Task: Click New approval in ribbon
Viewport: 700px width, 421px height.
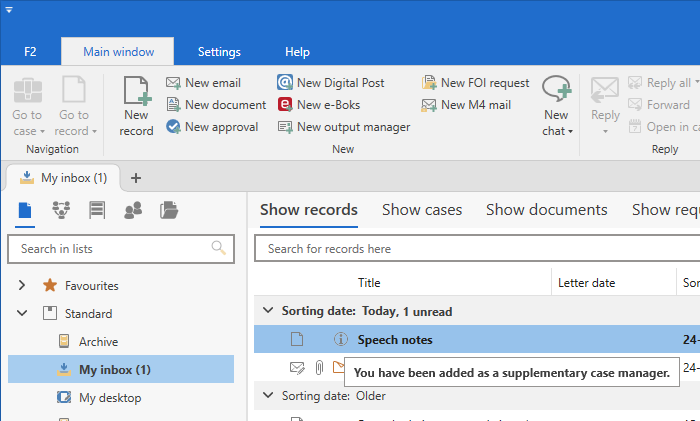Action: pyautogui.click(x=211, y=127)
